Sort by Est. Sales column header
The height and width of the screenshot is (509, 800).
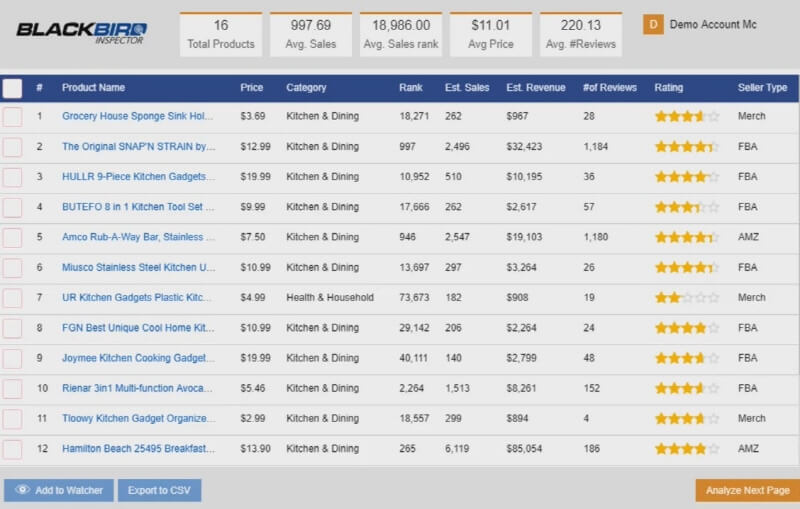point(467,87)
